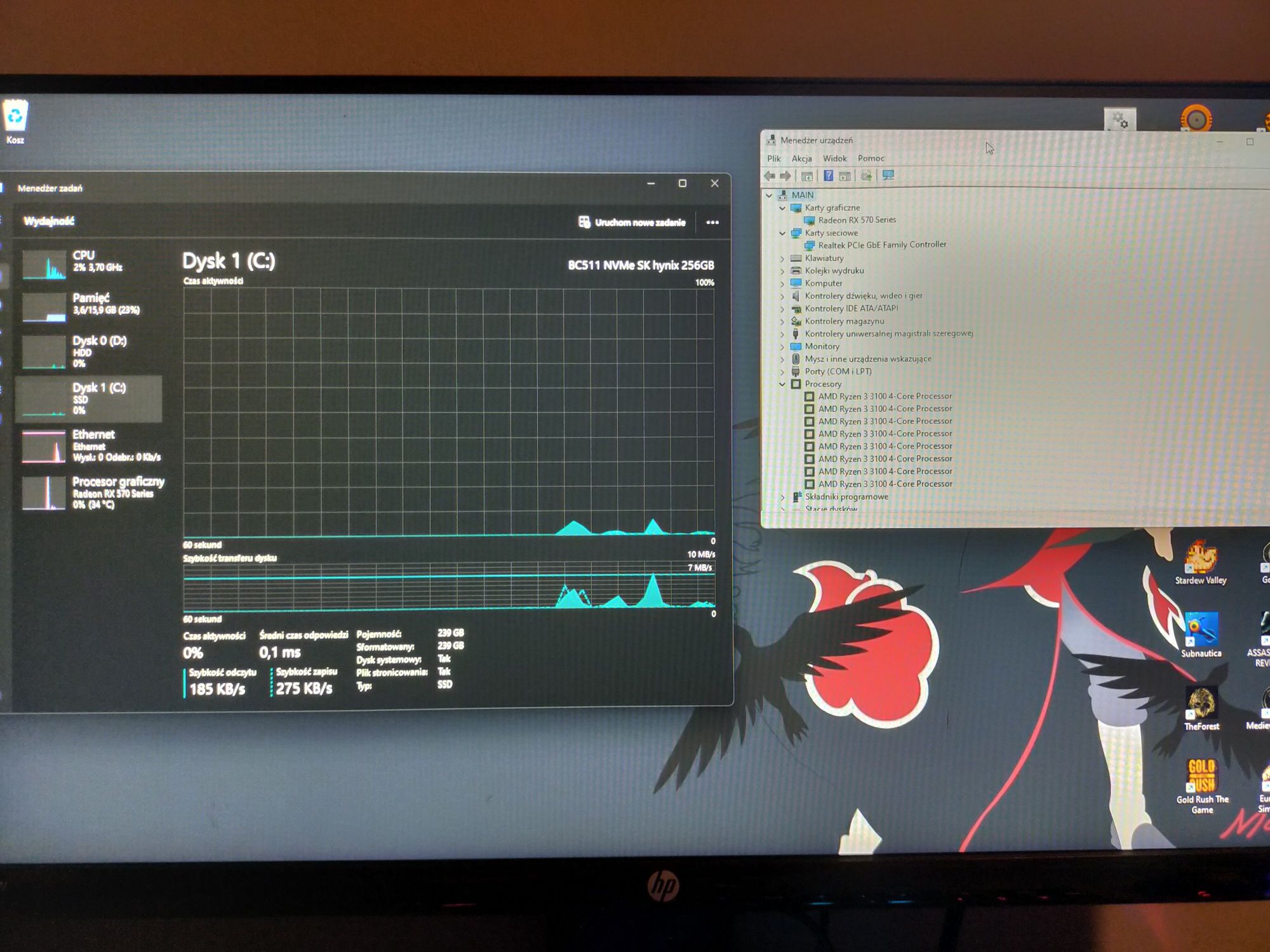Close the Menedżer zadań window

pos(714,183)
